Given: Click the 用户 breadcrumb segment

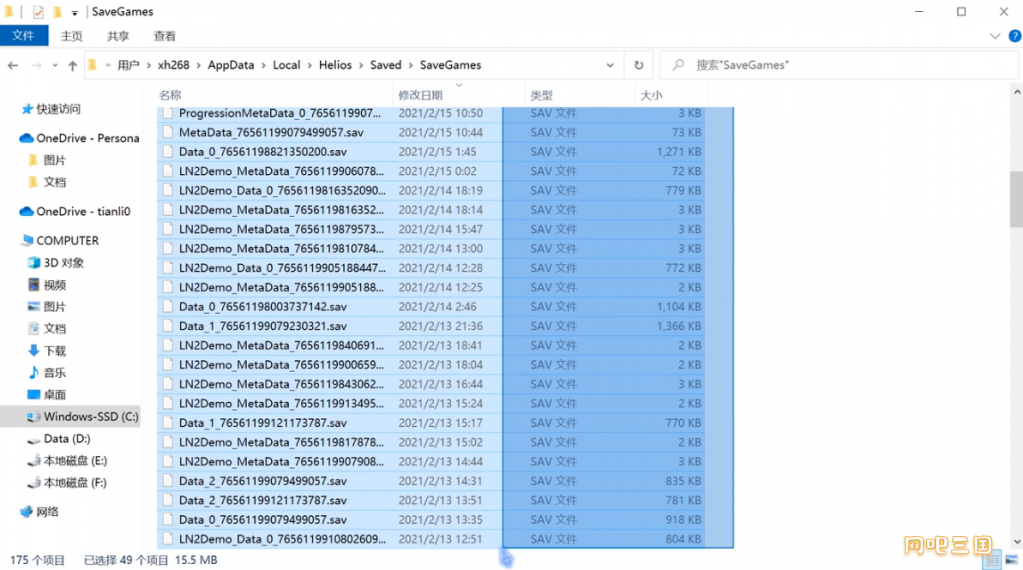Looking at the screenshot, I should click(129, 65).
